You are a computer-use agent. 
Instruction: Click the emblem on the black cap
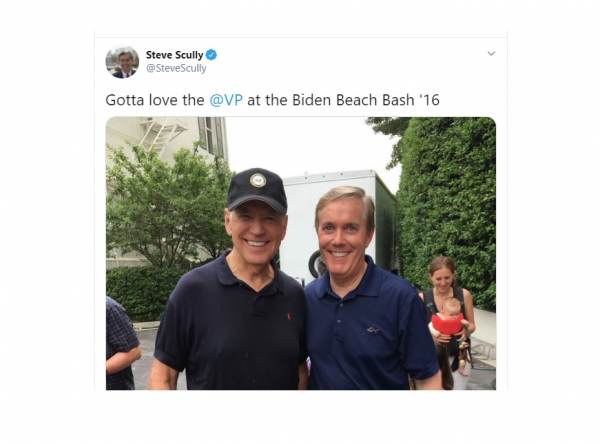(x=258, y=180)
